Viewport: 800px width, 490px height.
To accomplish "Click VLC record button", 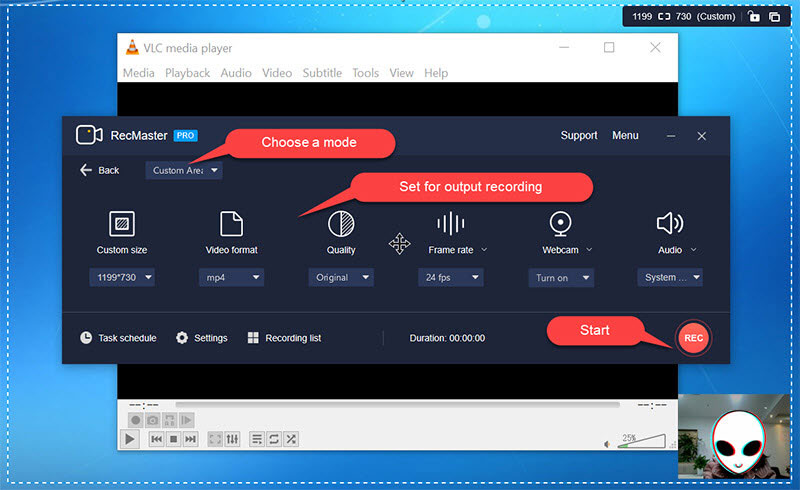I will click(135, 420).
